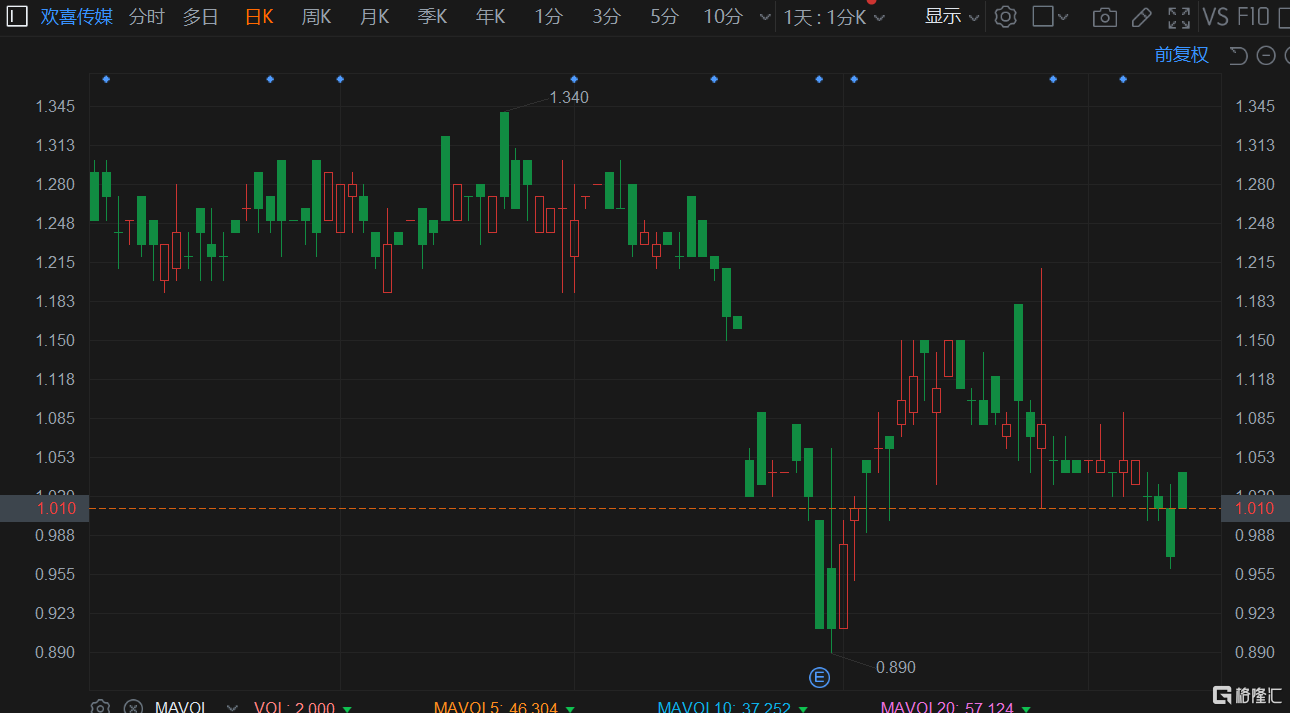Select the square layout window icon
Image resolution: width=1290 pixels, height=713 pixels.
(1043, 16)
